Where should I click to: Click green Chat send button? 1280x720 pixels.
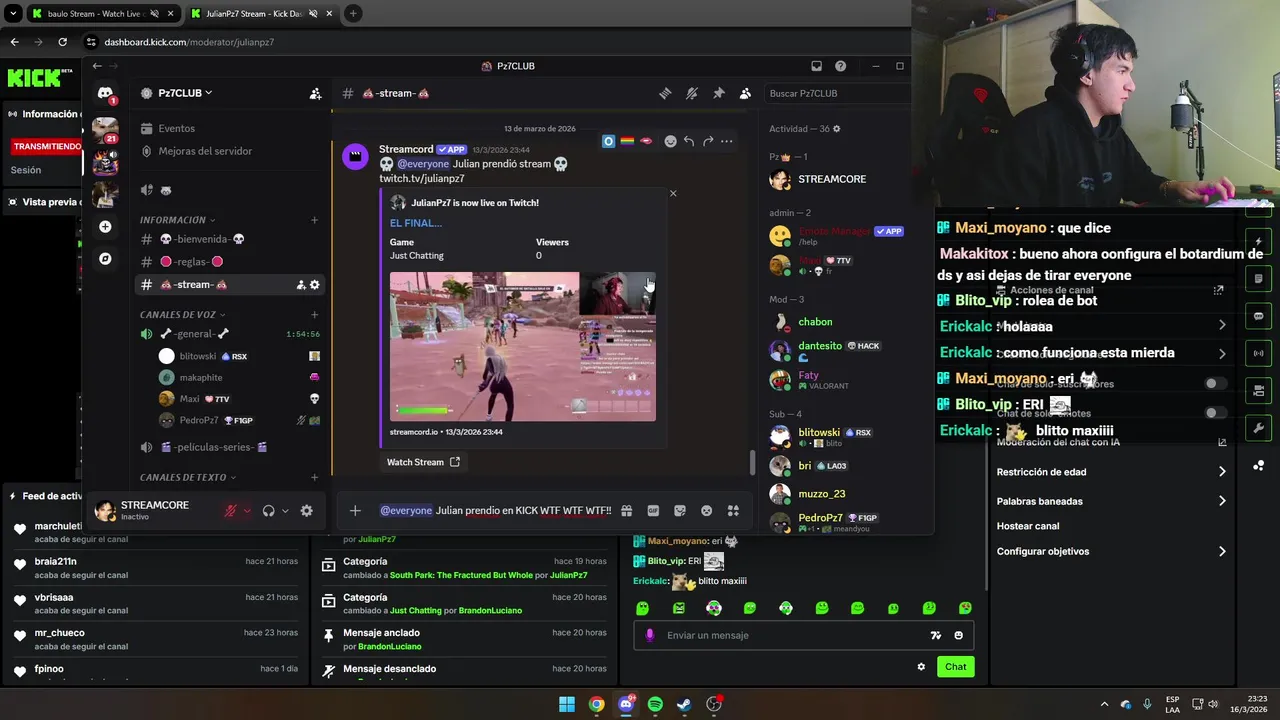(x=956, y=667)
